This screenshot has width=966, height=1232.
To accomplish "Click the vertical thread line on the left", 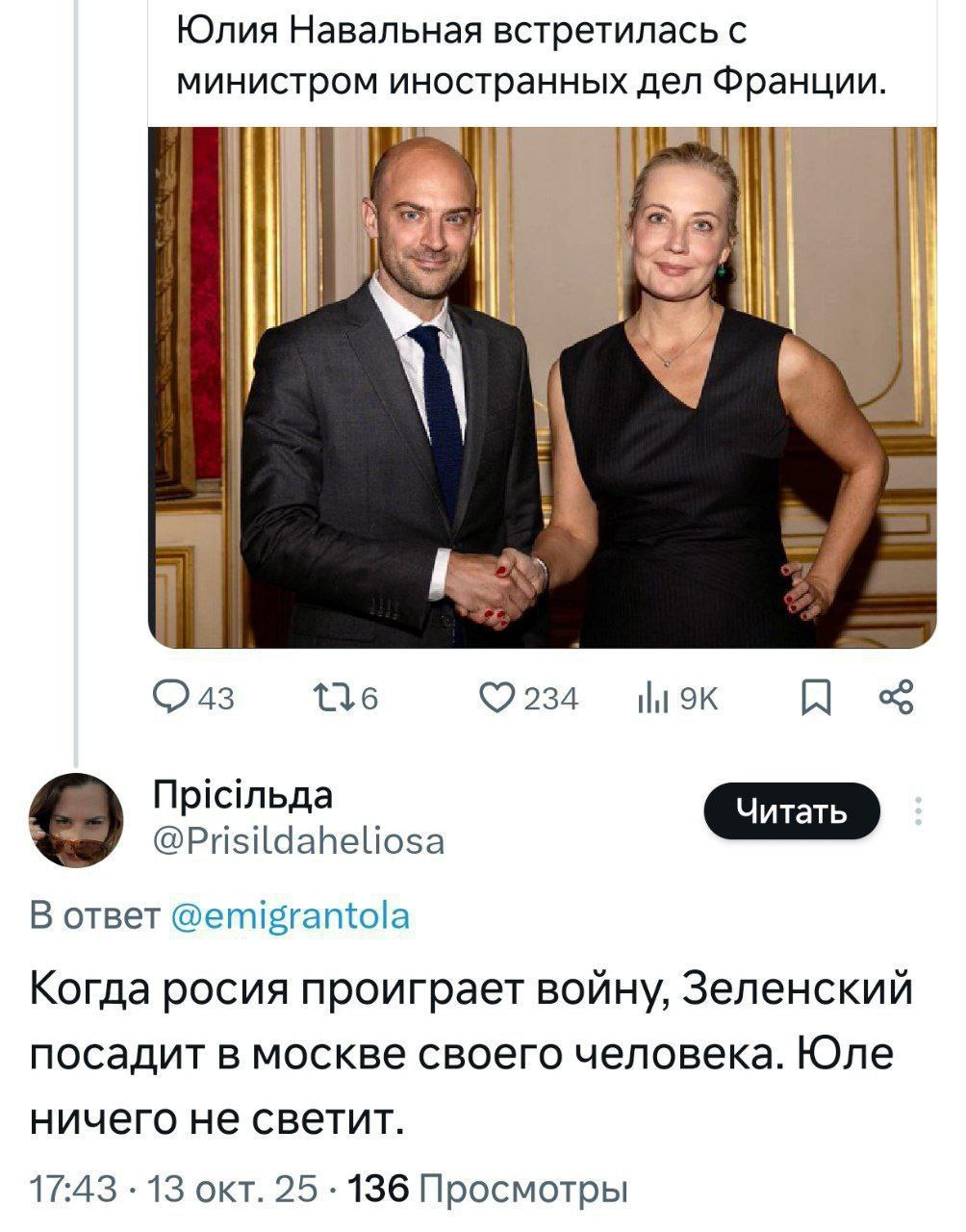I will 76,385.
